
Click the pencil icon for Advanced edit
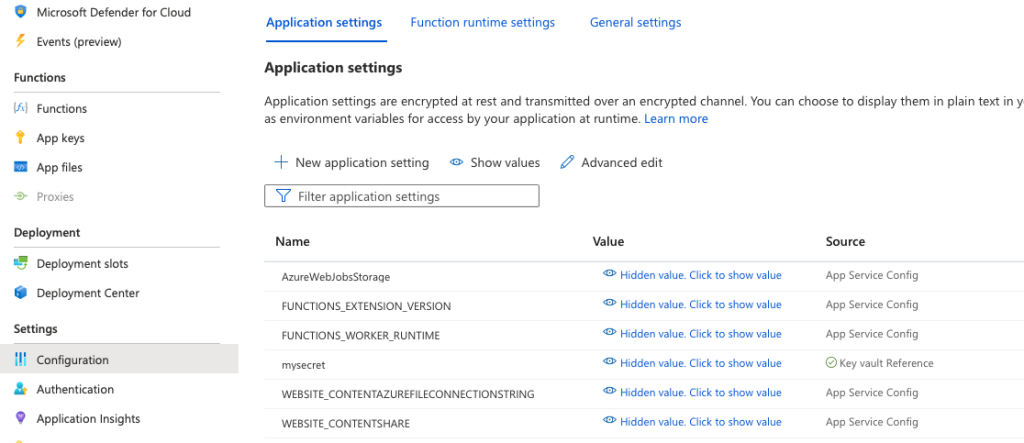coord(567,162)
